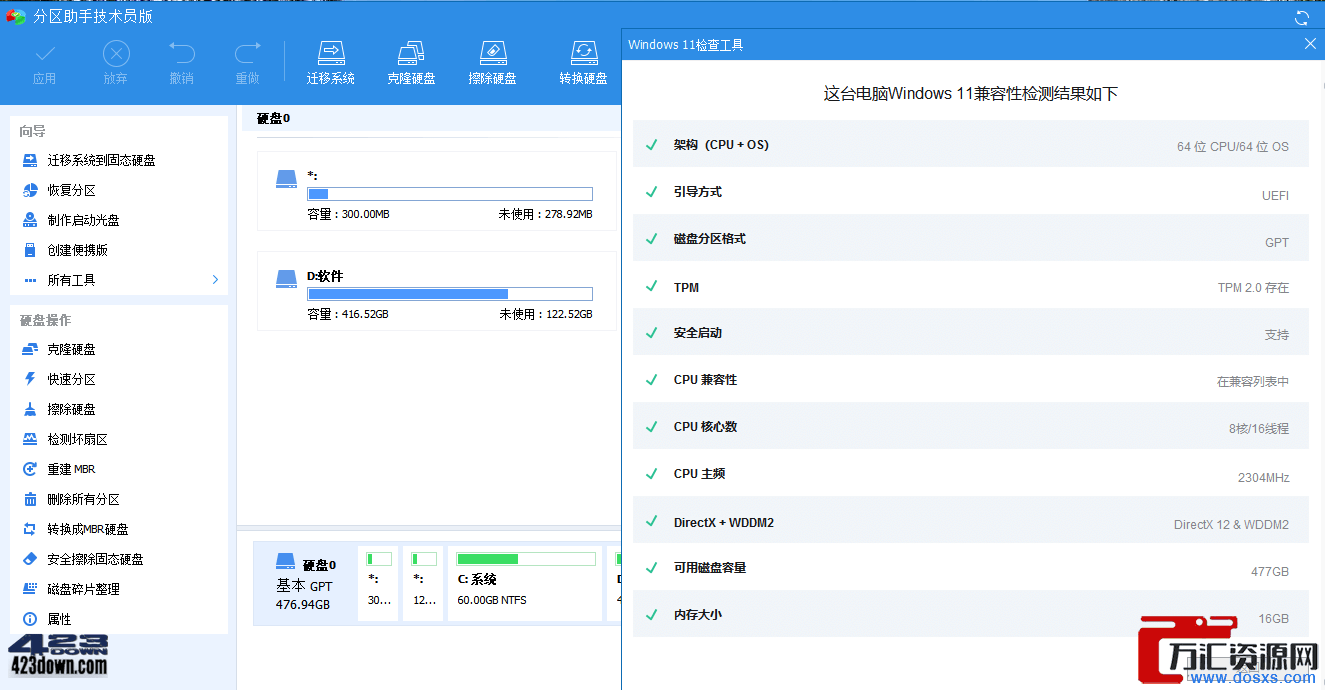Screen dimensions: 1325x690
Task: Click the 磁盘分区格式 result row
Action: 971,239
